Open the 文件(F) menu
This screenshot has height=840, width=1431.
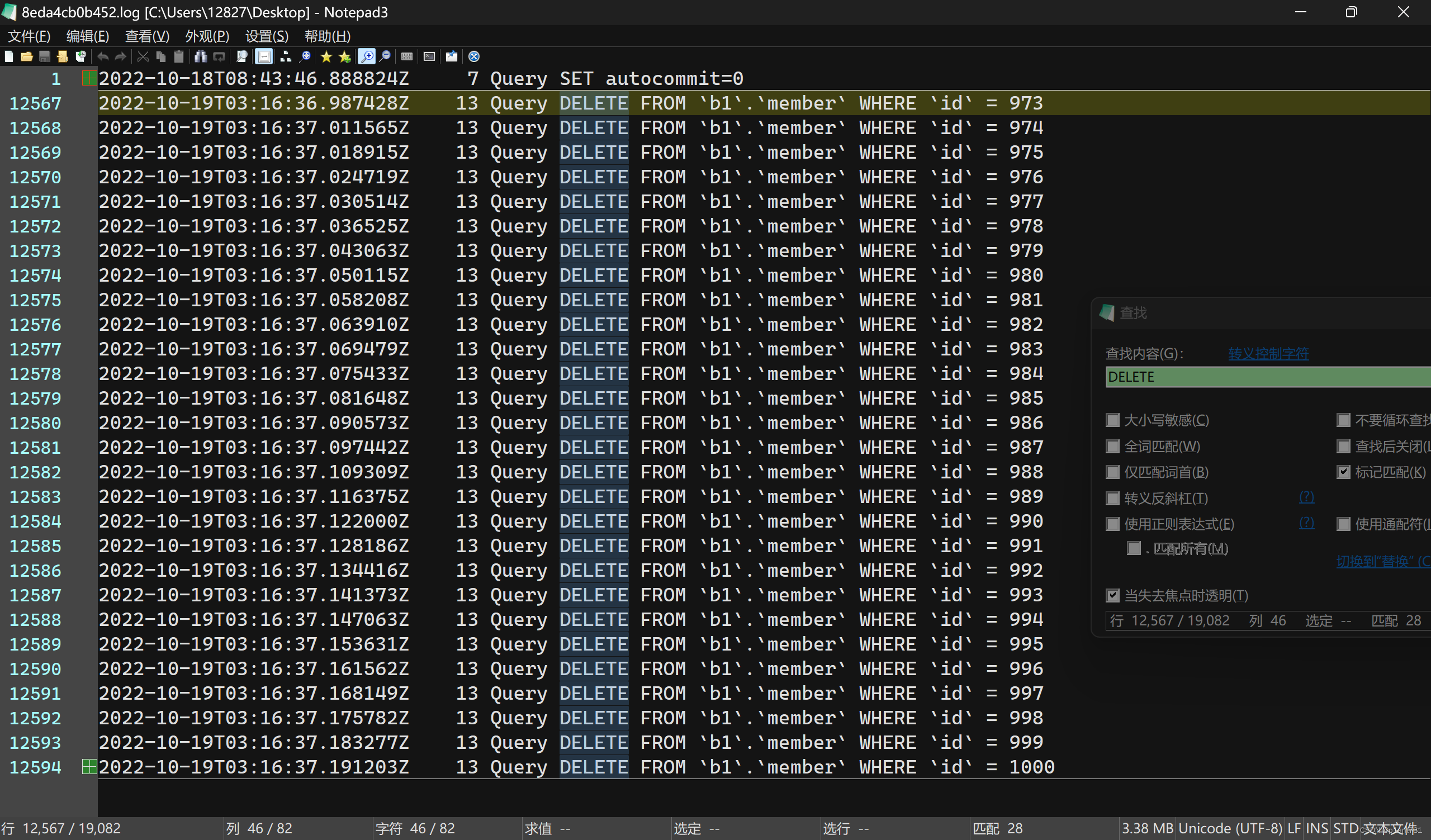pos(29,36)
